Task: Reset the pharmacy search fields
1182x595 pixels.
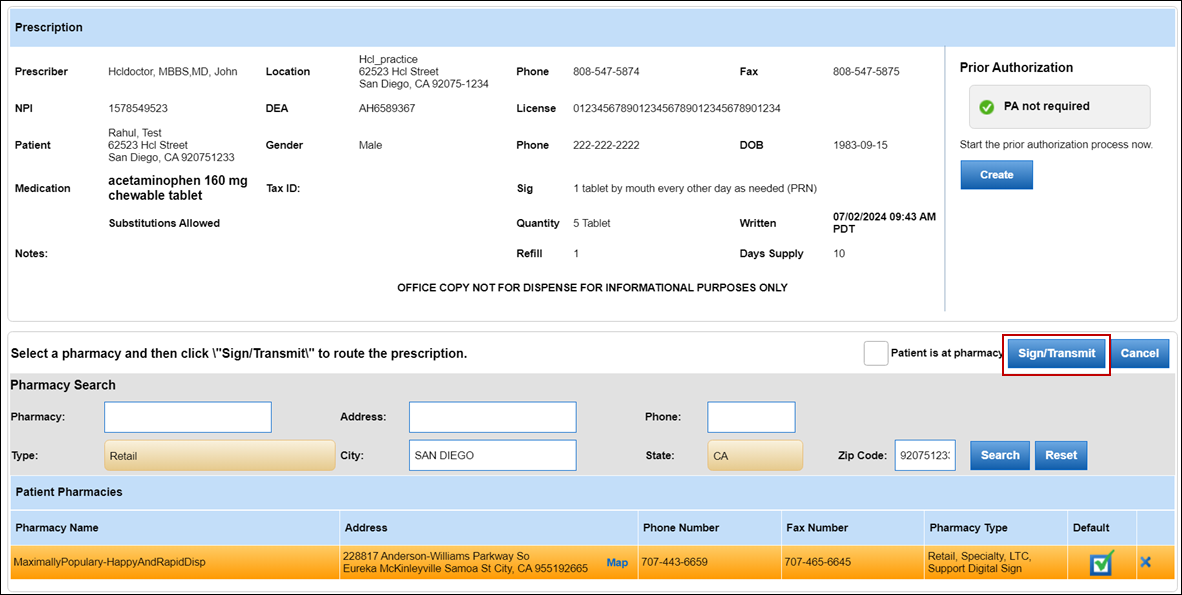Action: (x=1060, y=455)
